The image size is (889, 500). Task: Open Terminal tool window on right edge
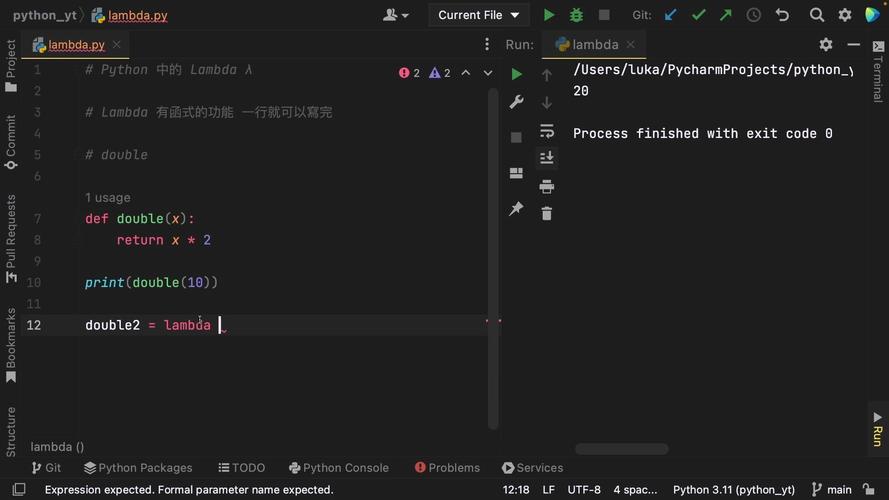878,71
